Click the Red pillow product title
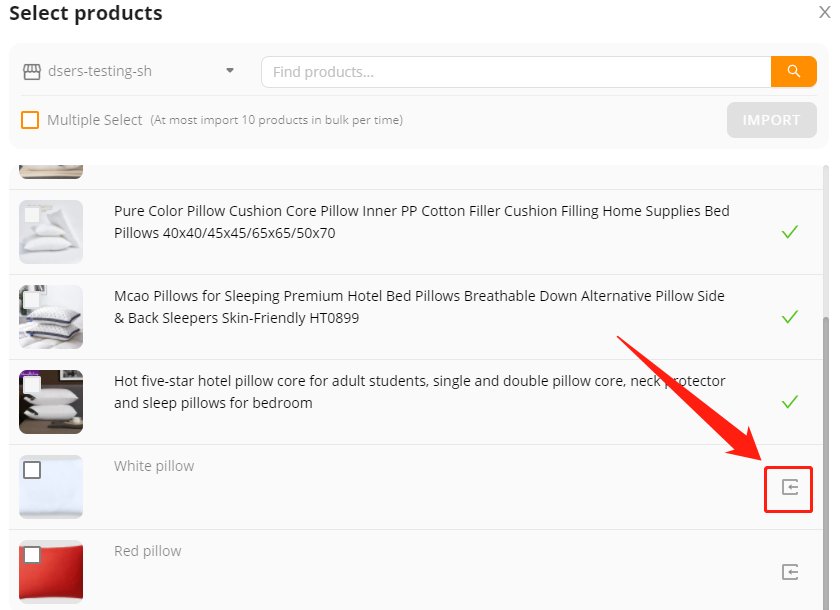This screenshot has width=840, height=610. click(147, 551)
